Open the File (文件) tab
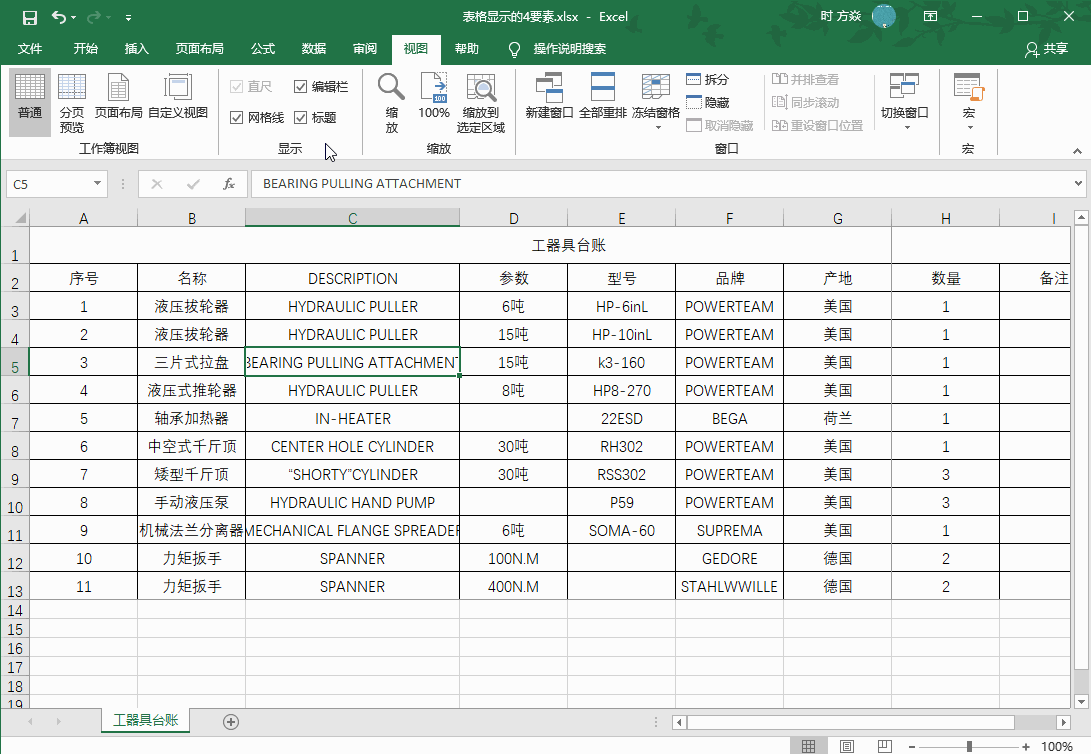The height and width of the screenshot is (754, 1091). click(30, 49)
